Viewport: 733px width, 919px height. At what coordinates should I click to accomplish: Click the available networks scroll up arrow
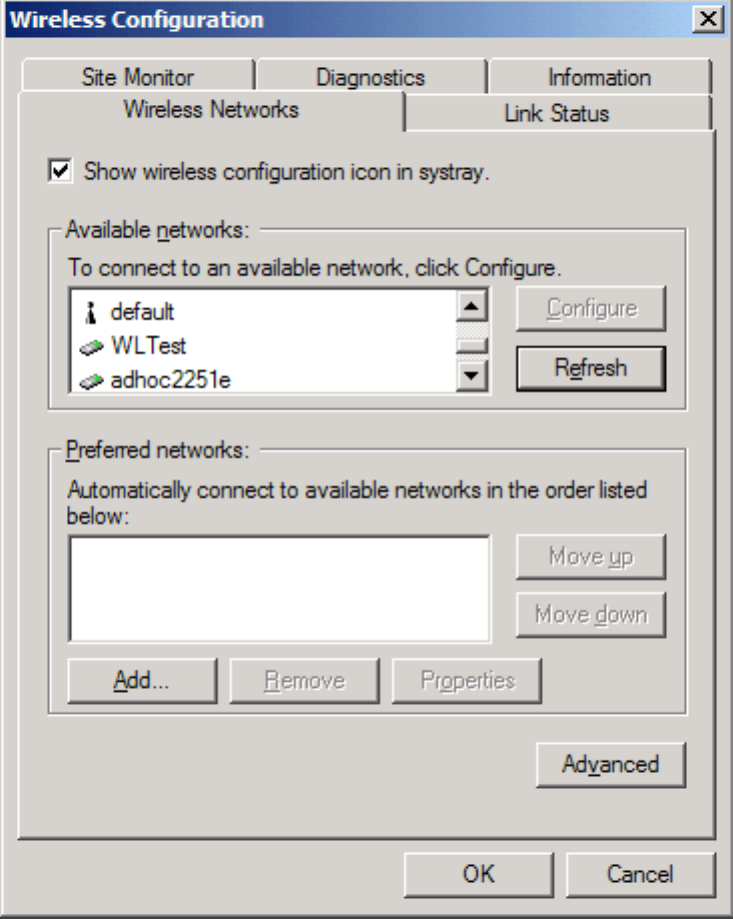tap(470, 307)
